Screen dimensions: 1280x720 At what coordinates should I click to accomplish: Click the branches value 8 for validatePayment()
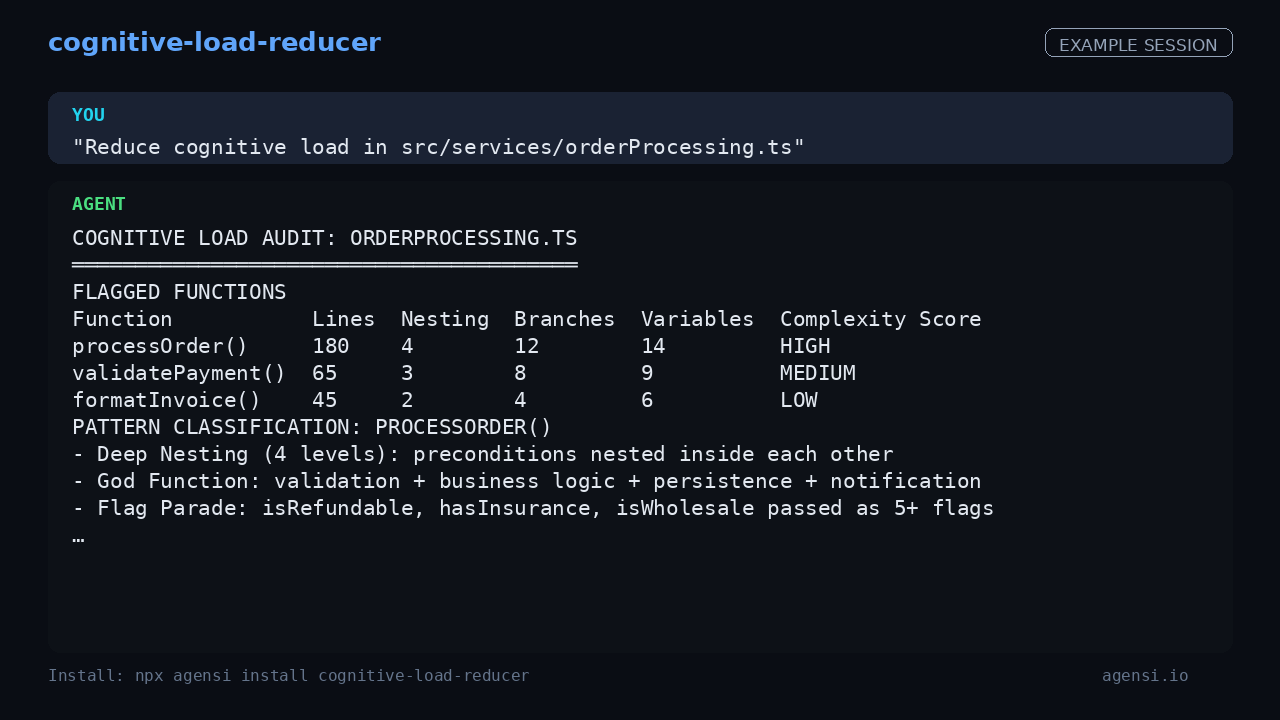coord(521,373)
